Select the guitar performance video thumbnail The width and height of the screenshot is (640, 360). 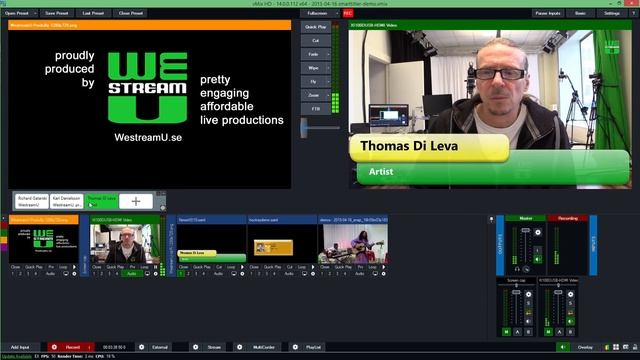353,243
